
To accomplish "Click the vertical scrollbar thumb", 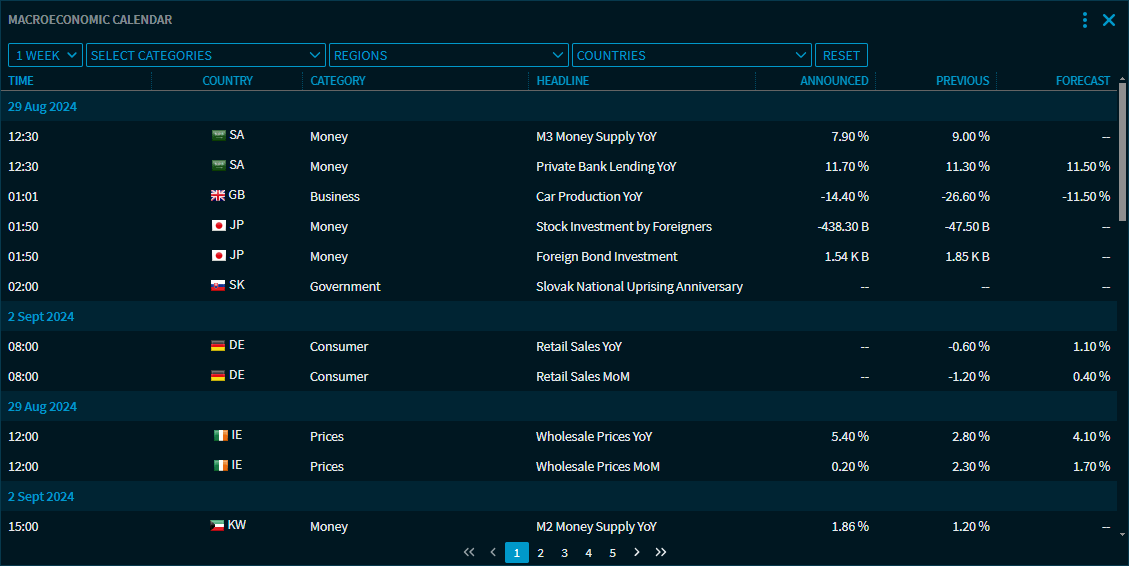I will pos(1122,150).
